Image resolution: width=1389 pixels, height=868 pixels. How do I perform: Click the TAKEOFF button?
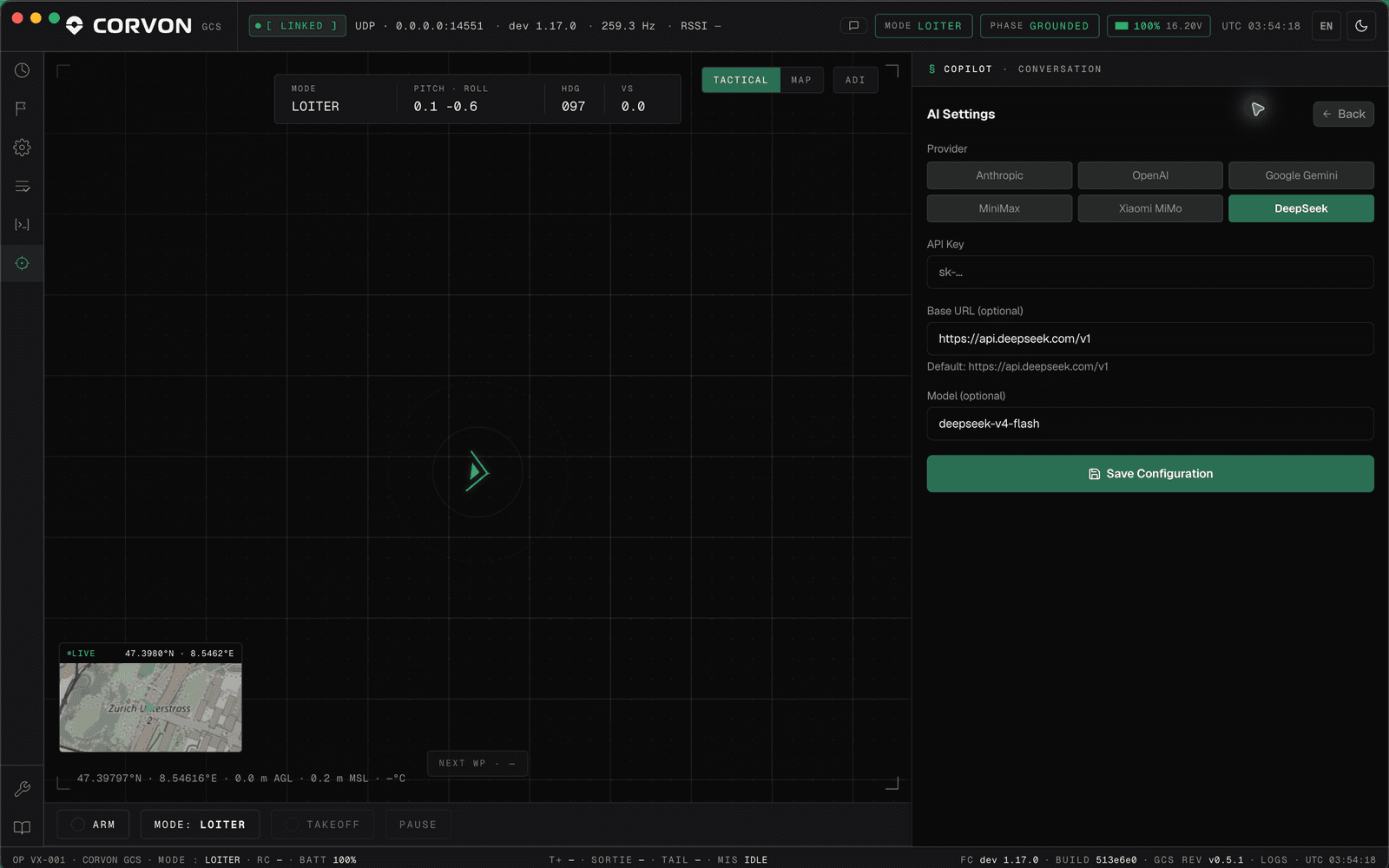click(x=322, y=825)
